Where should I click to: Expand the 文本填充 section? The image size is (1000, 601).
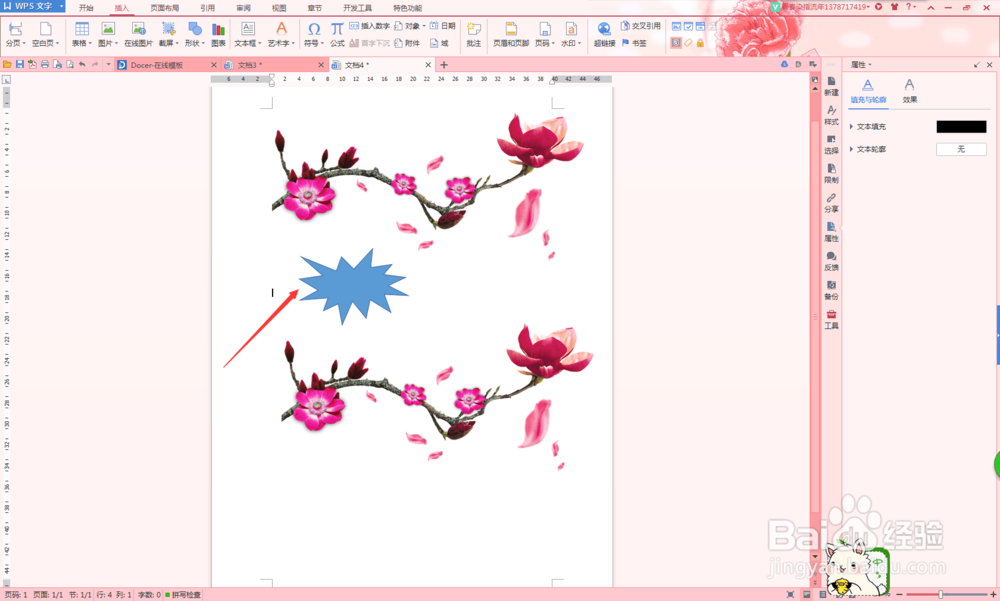(x=851, y=126)
